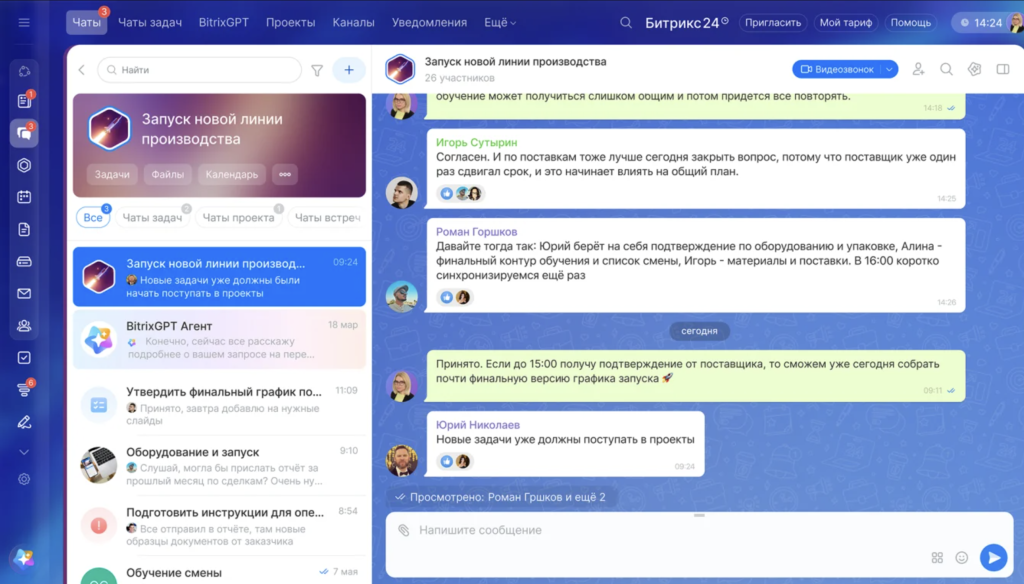Open the hamburger menu at top left

tap(24, 23)
